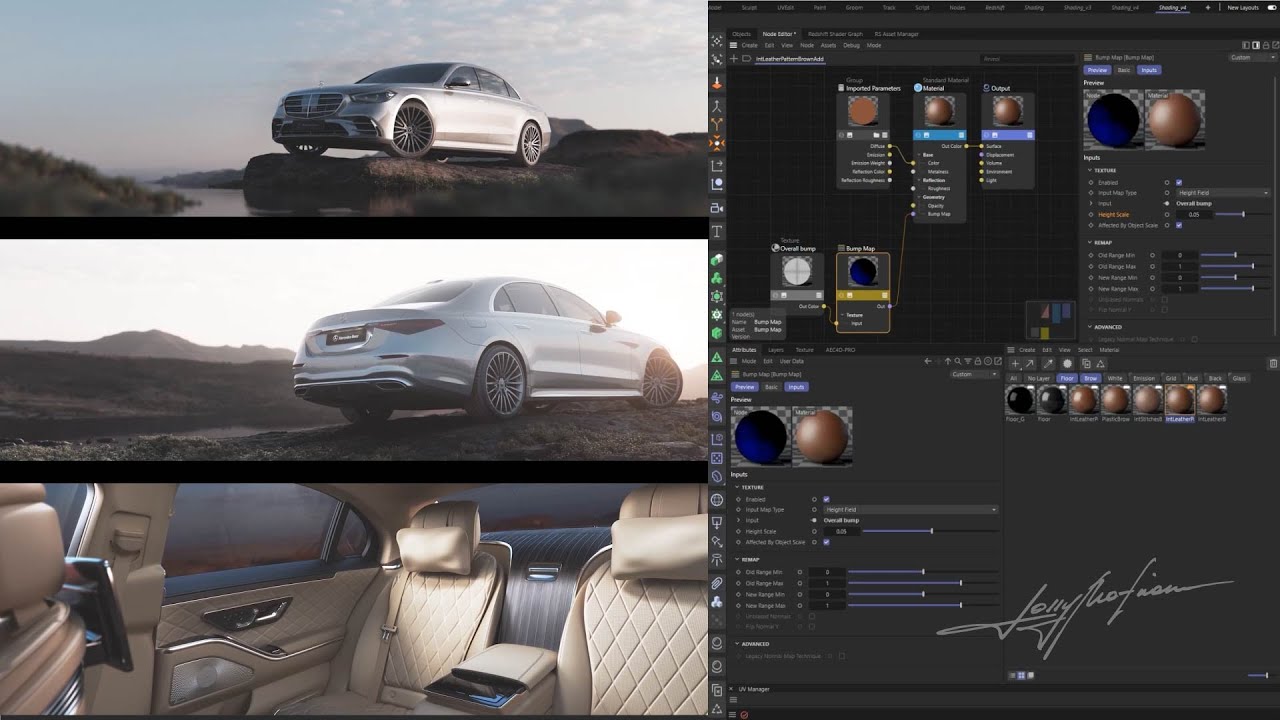Select the PlasticBrow material thumbnail
Viewport: 1280px width, 720px height.
[1117, 400]
